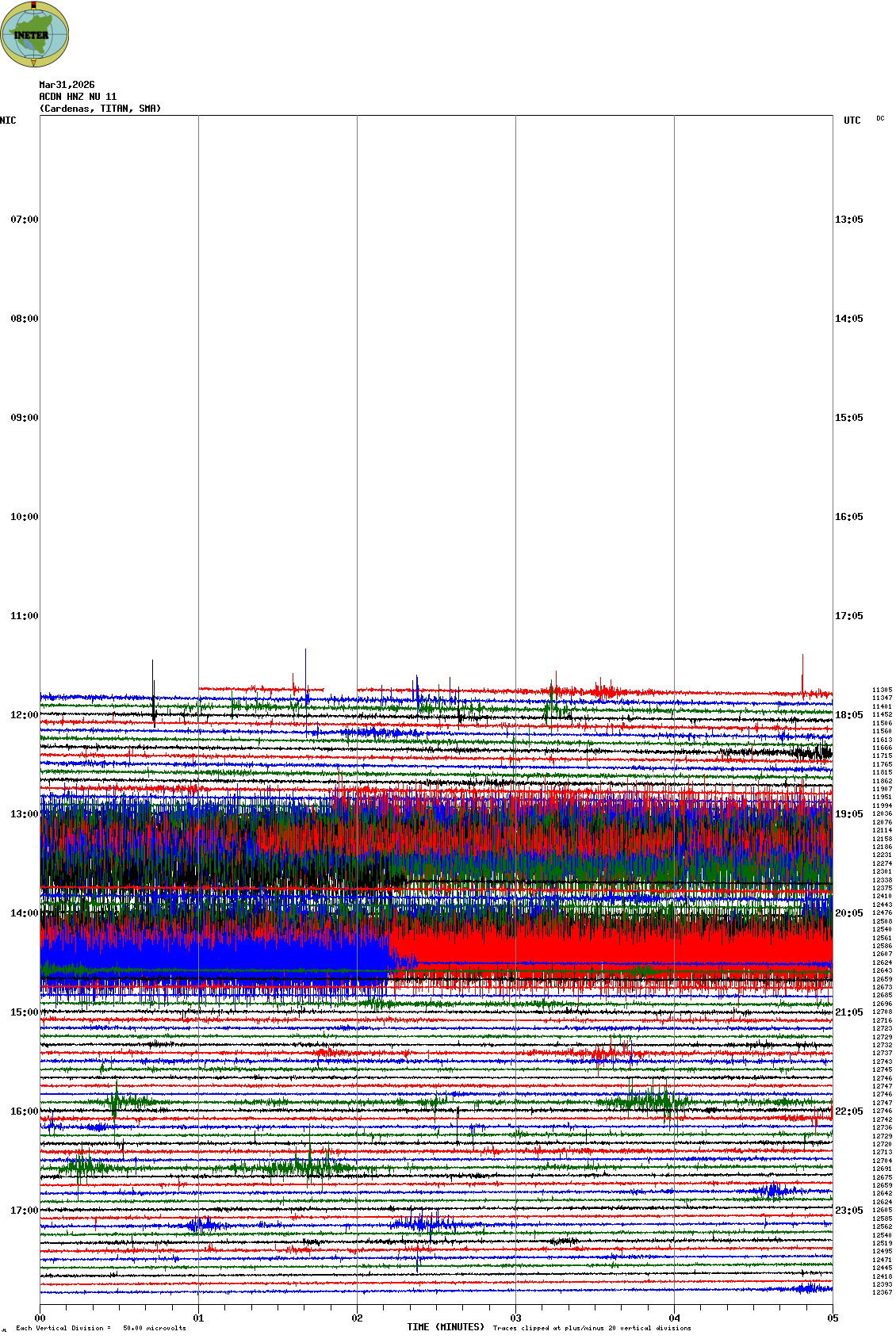Click the Traces clipped footer note
The image size is (896, 1339).
click(592, 1328)
